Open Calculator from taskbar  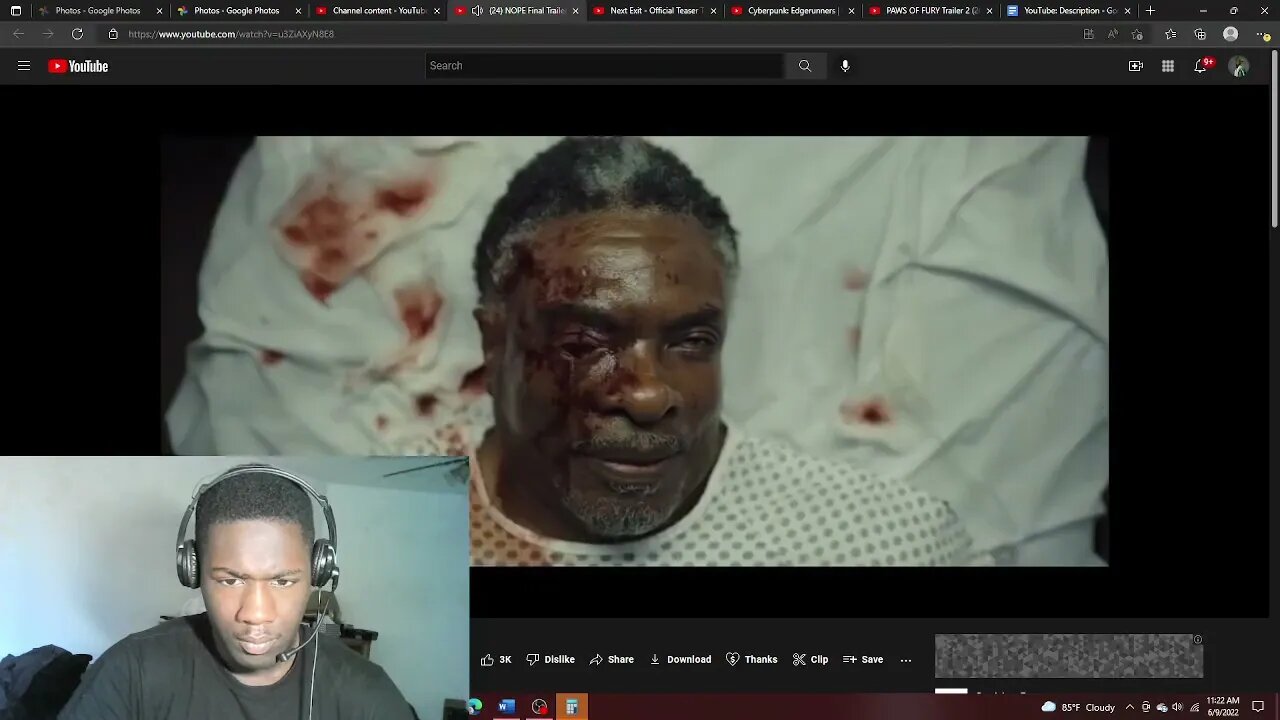[571, 707]
